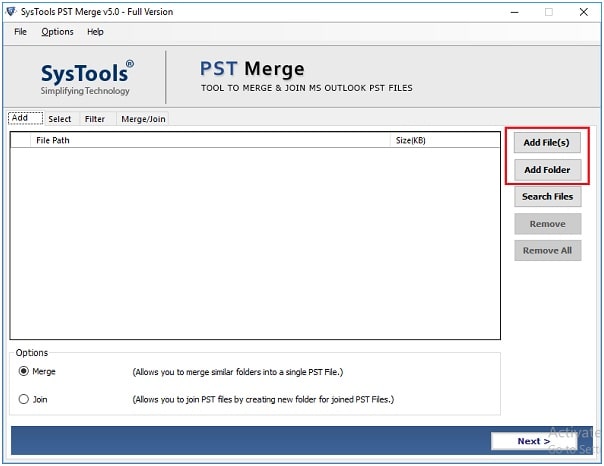This screenshot has width=604, height=466.
Task: Minimize the PST Merge window
Action: 514,12
